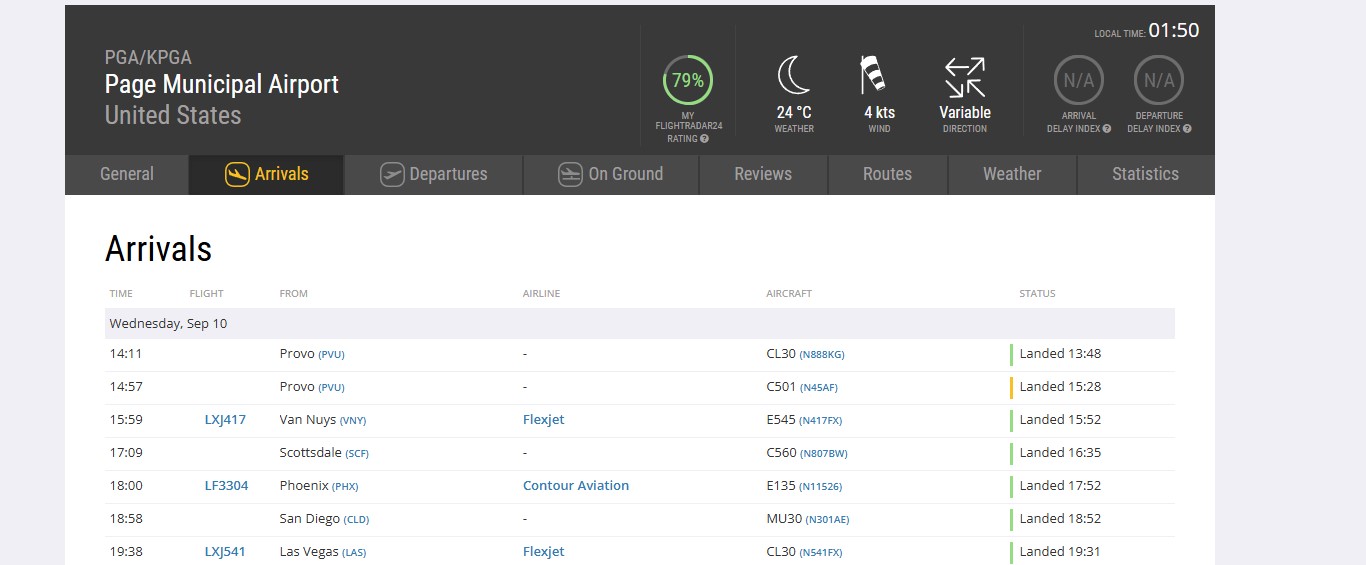Open flight LXJ417 details
1366x565 pixels.
click(225, 420)
